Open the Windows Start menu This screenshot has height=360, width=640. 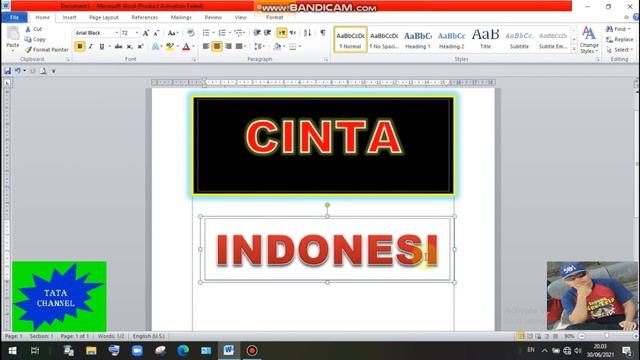click(12, 350)
